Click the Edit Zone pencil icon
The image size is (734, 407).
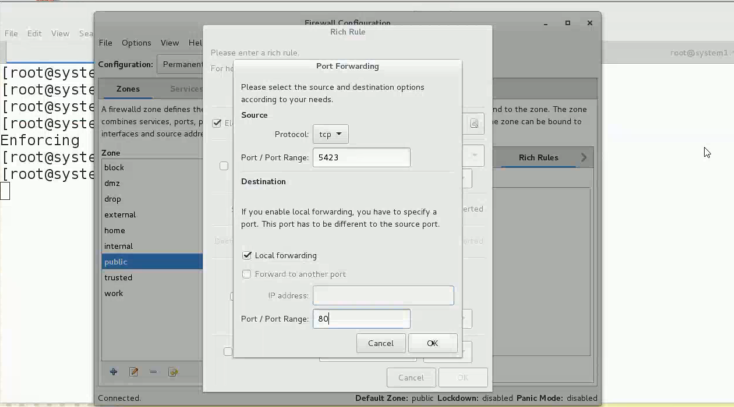133,372
